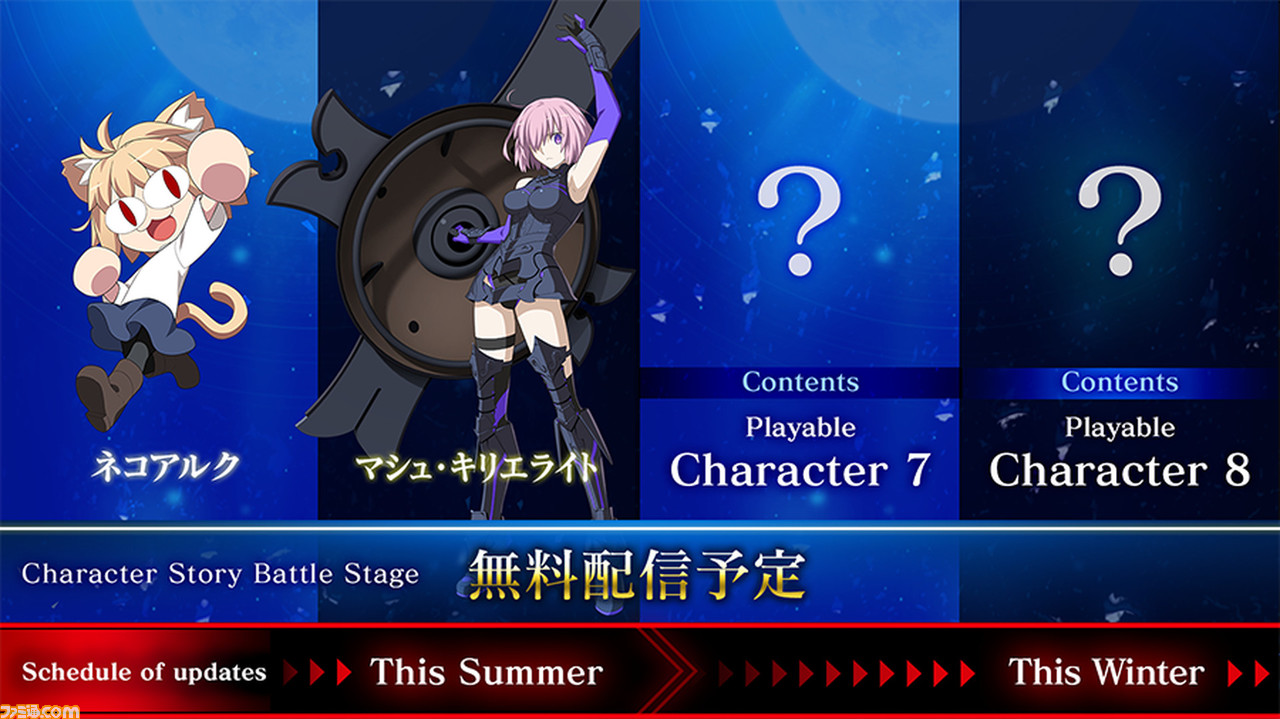Image resolution: width=1280 pixels, height=719 pixels.
Task: Select This Summer in the schedule bar
Action: coord(487,672)
